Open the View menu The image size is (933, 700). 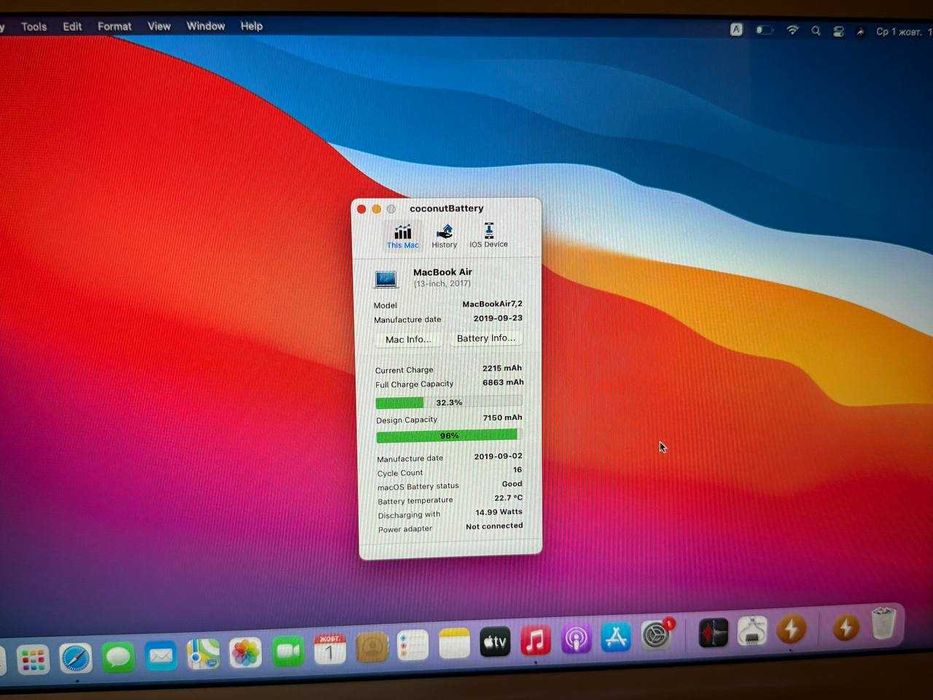point(159,26)
